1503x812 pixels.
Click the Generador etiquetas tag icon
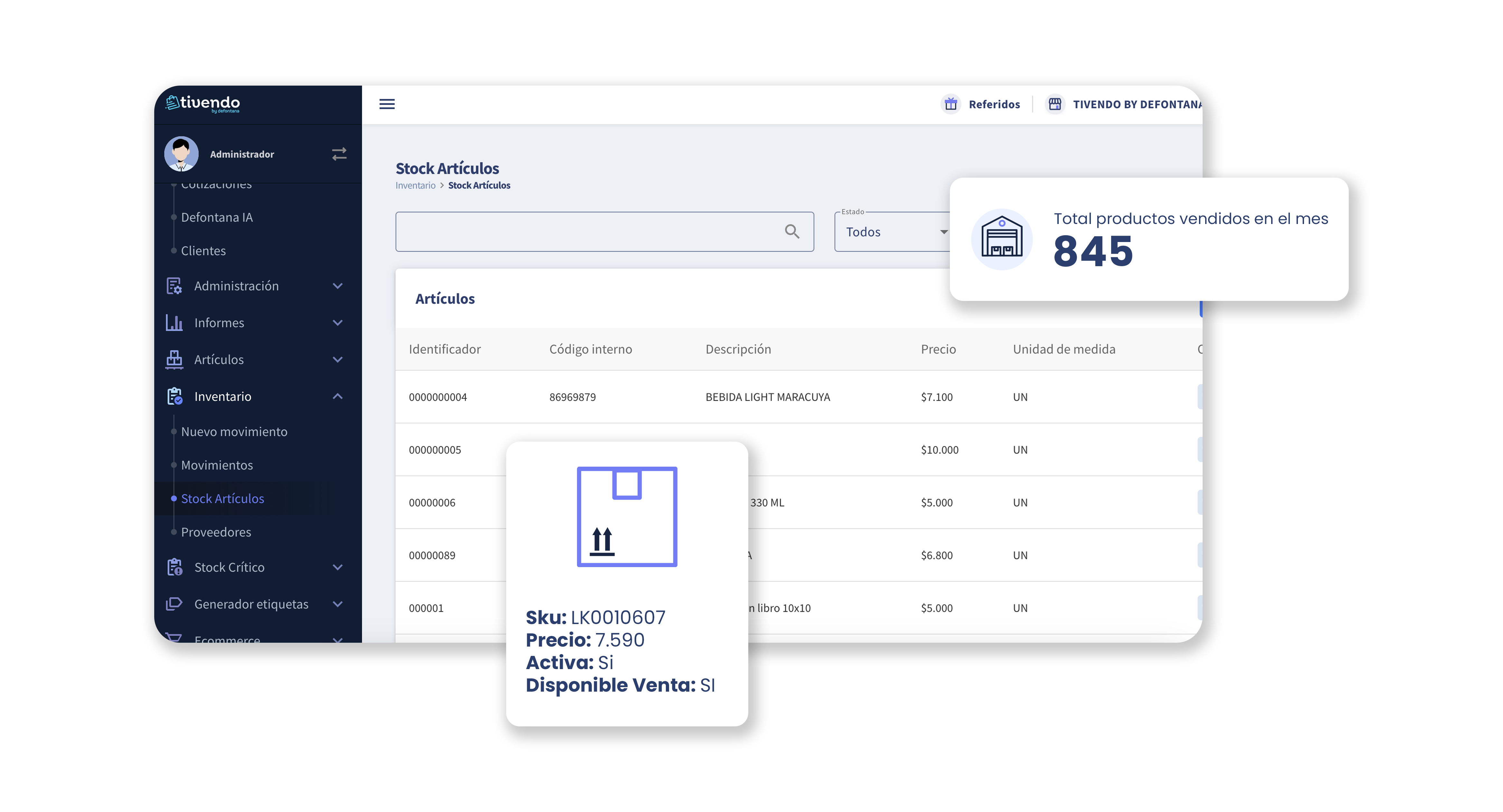[174, 604]
